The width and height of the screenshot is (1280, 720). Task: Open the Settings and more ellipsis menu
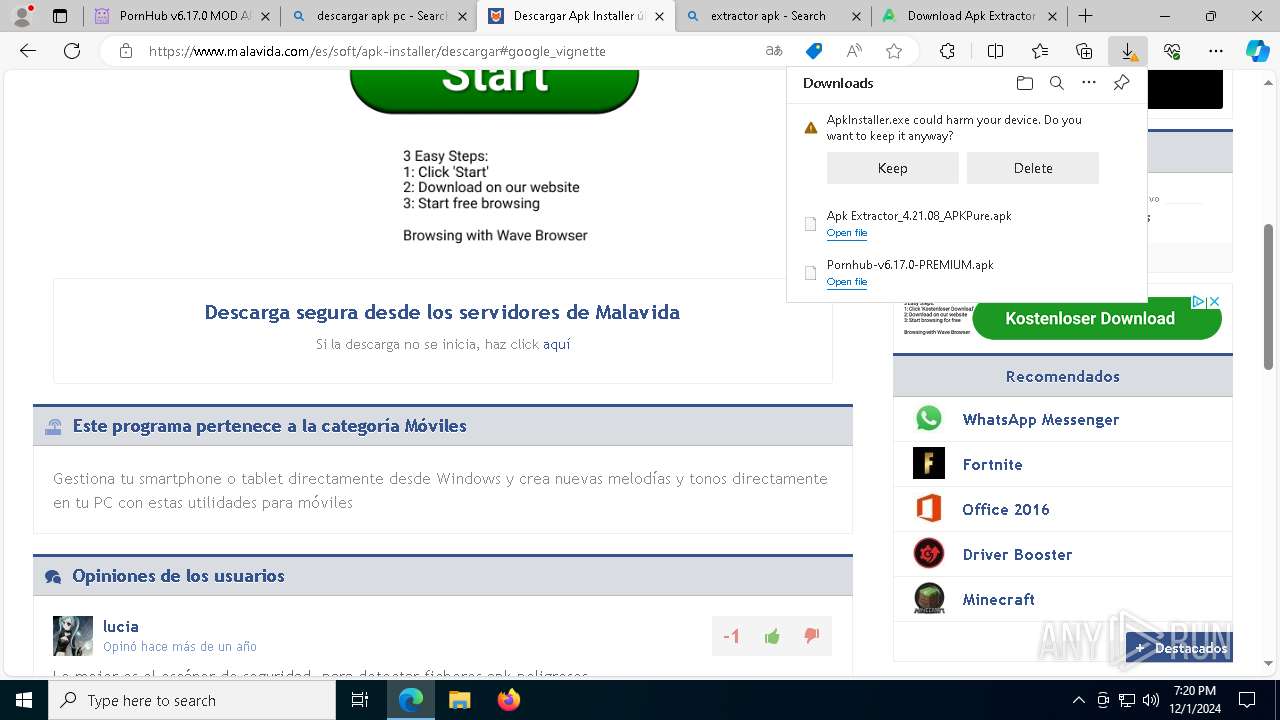pos(1216,51)
